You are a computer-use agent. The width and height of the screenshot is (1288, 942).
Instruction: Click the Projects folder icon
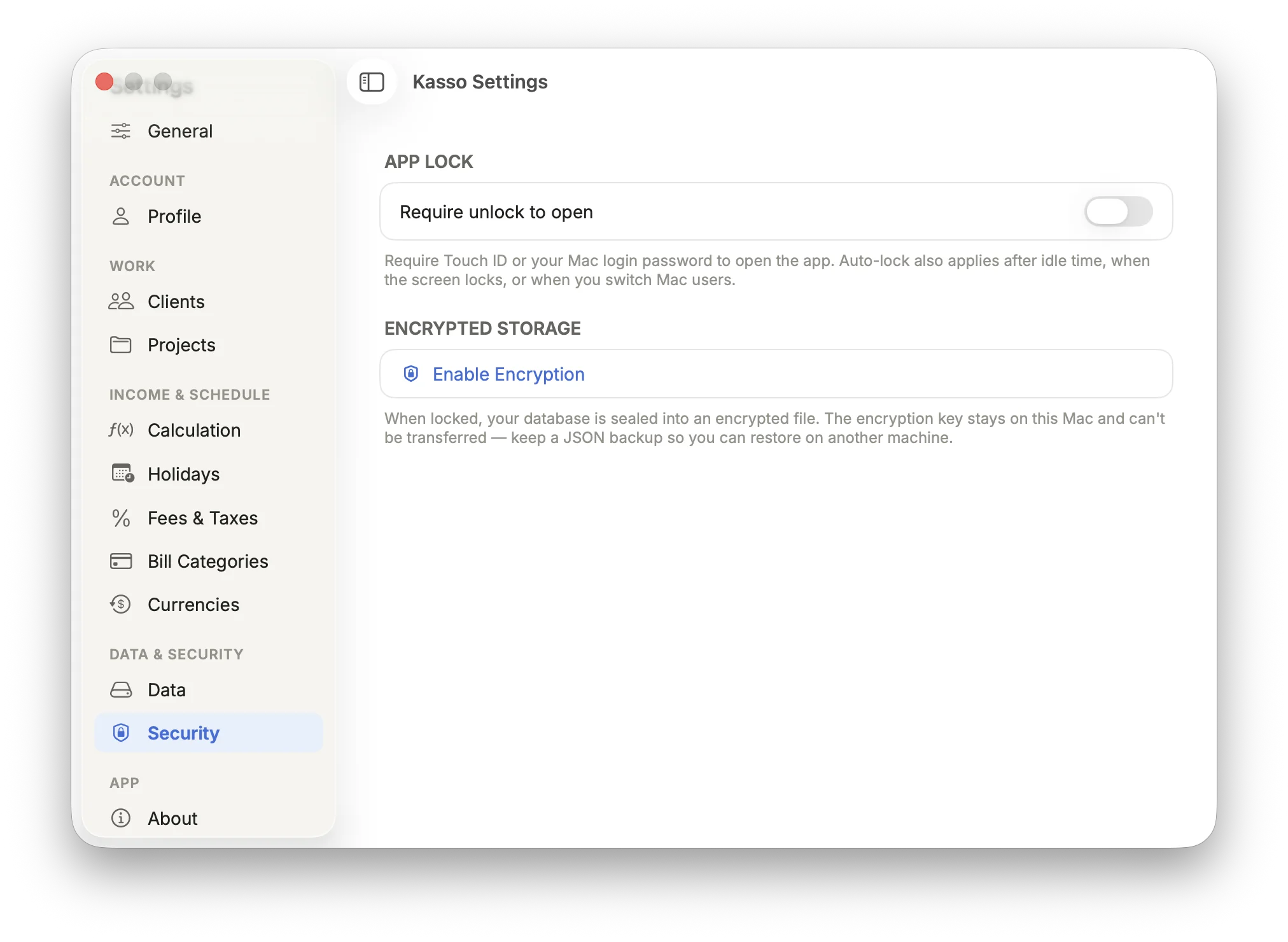(121, 345)
